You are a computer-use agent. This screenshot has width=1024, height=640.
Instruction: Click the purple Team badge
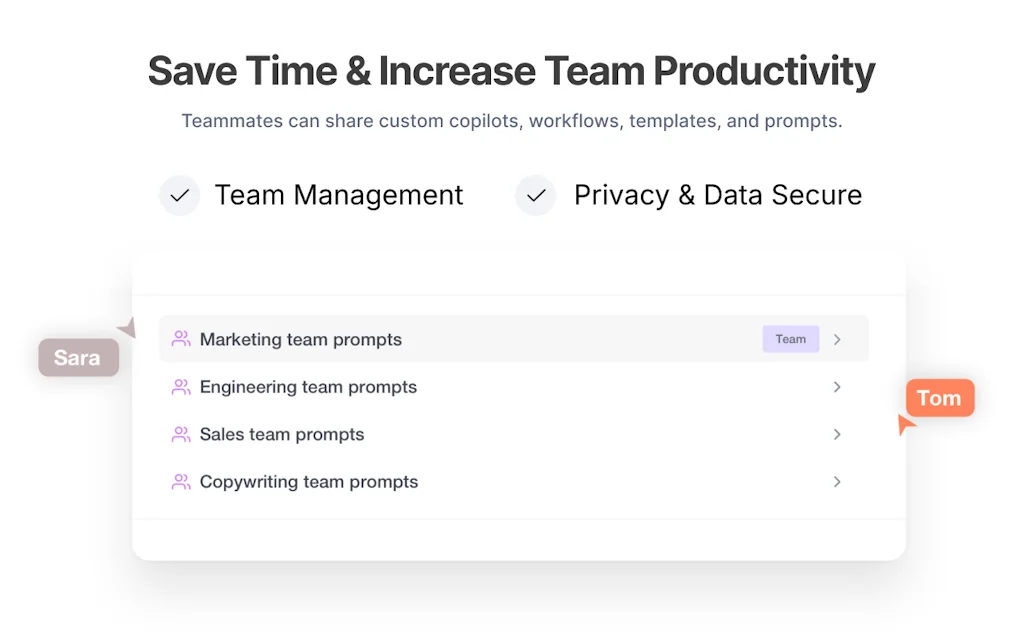[x=790, y=339]
